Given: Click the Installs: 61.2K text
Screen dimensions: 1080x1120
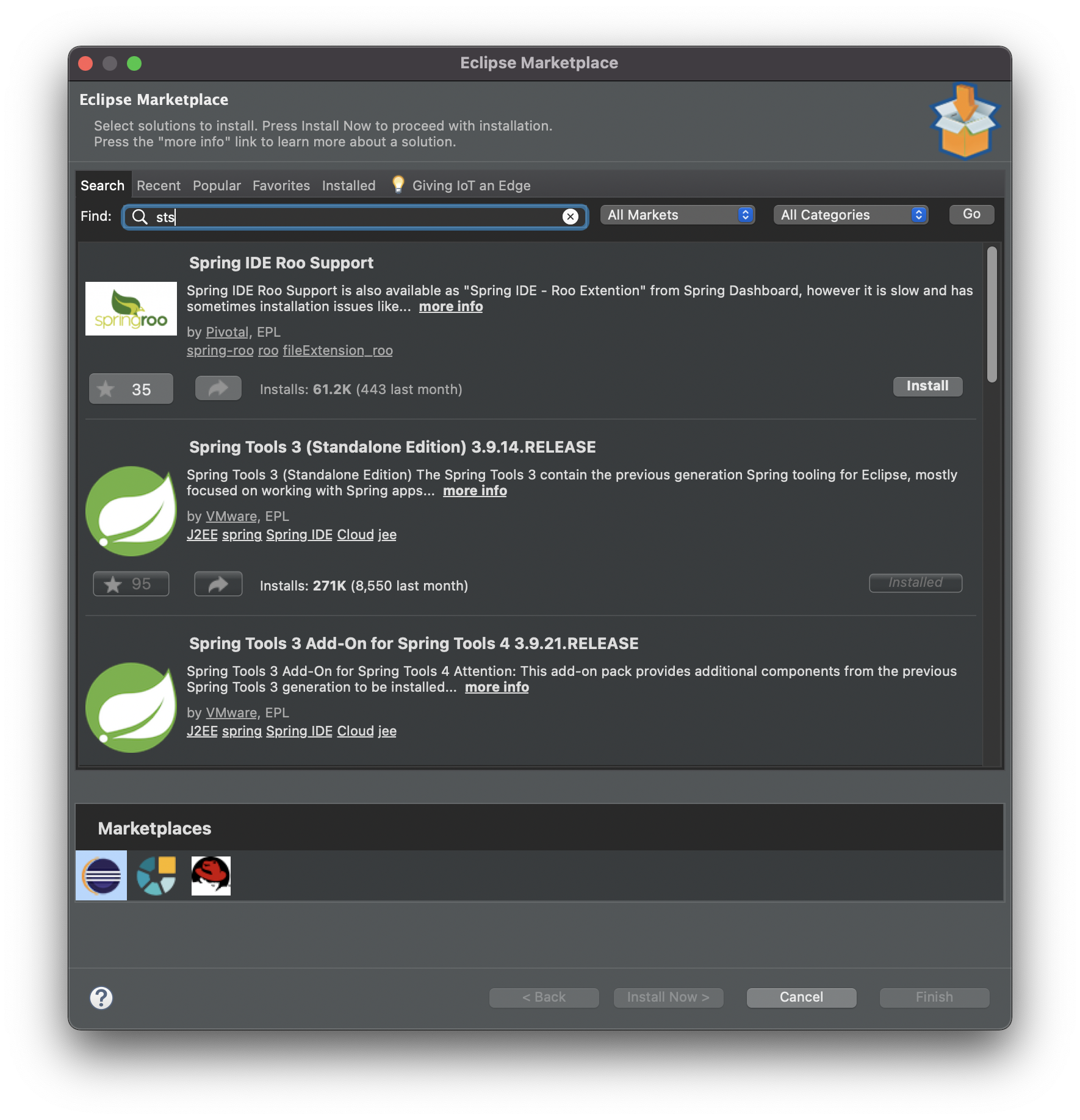Looking at the screenshot, I should tap(306, 389).
